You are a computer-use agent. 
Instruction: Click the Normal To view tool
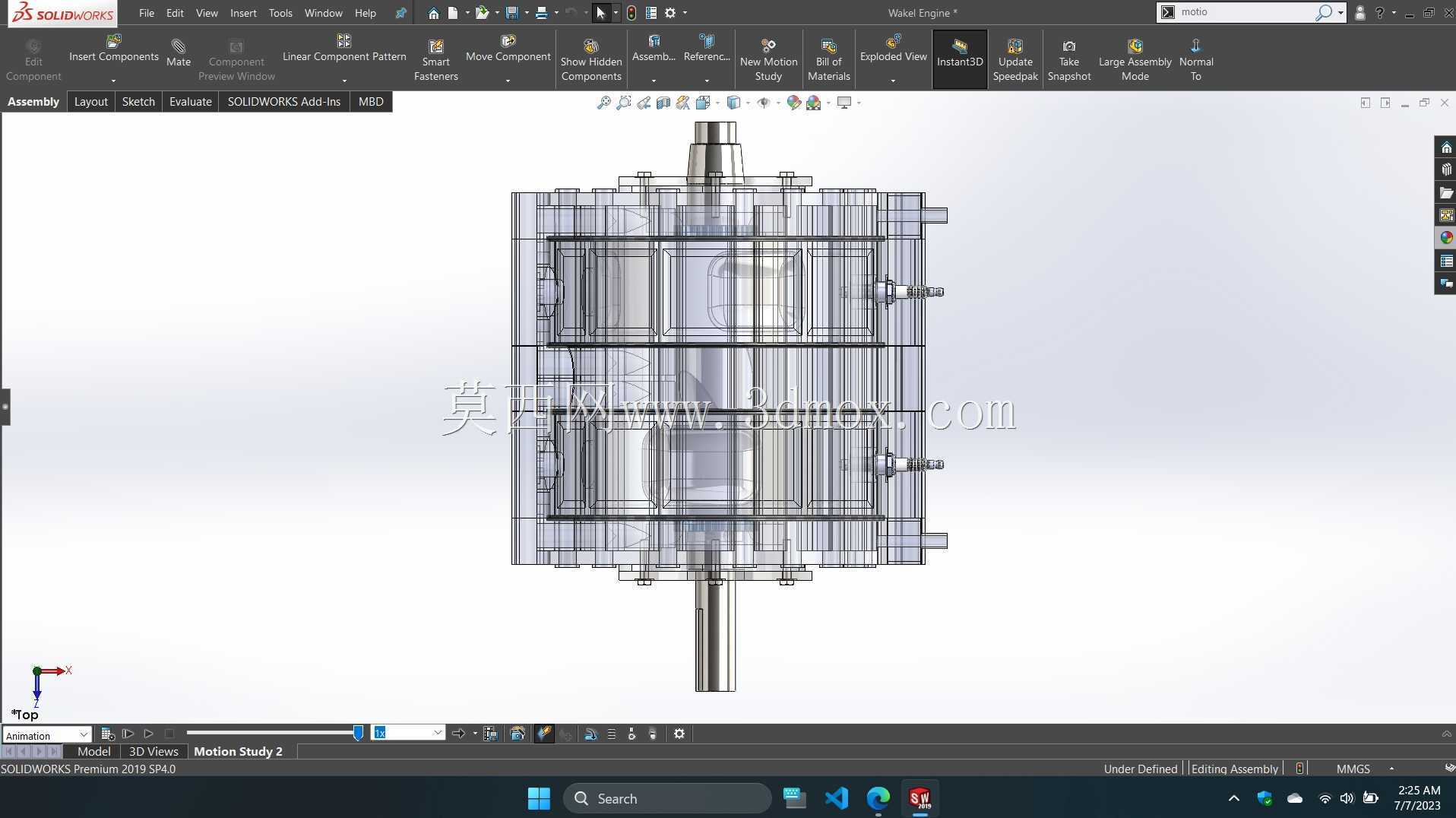[x=1195, y=60]
